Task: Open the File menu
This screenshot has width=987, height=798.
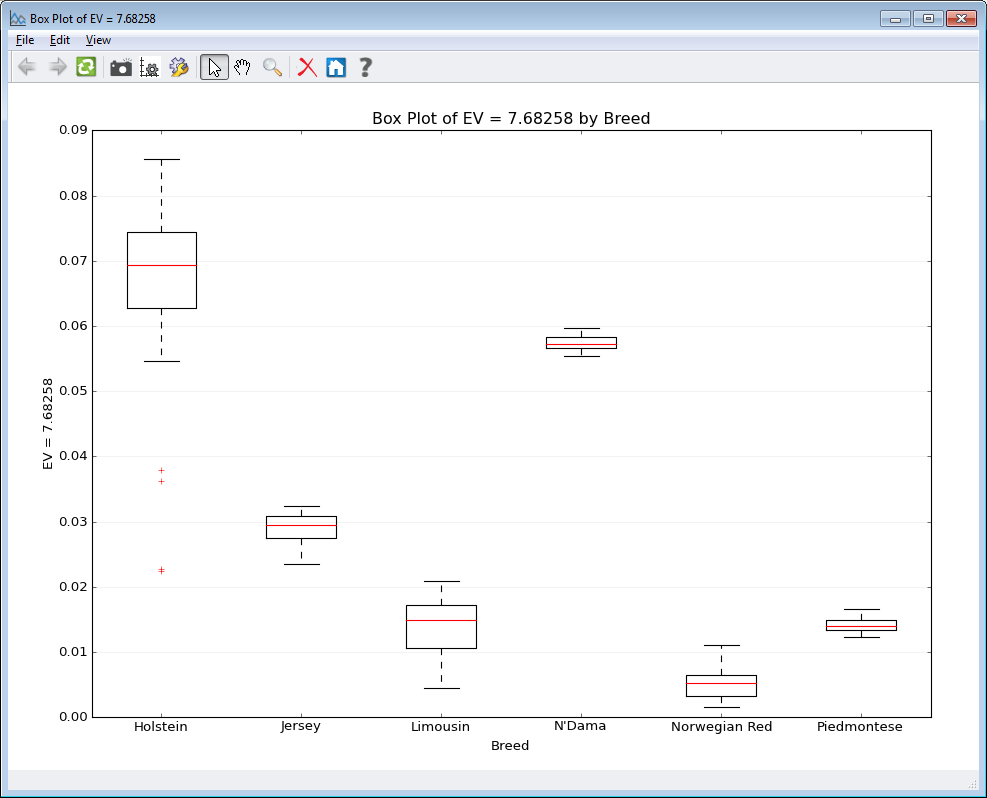Action: pyautogui.click(x=24, y=40)
